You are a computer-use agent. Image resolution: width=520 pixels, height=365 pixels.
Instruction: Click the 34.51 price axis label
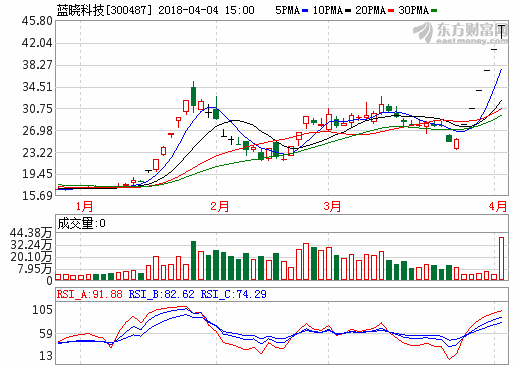(x=37, y=87)
